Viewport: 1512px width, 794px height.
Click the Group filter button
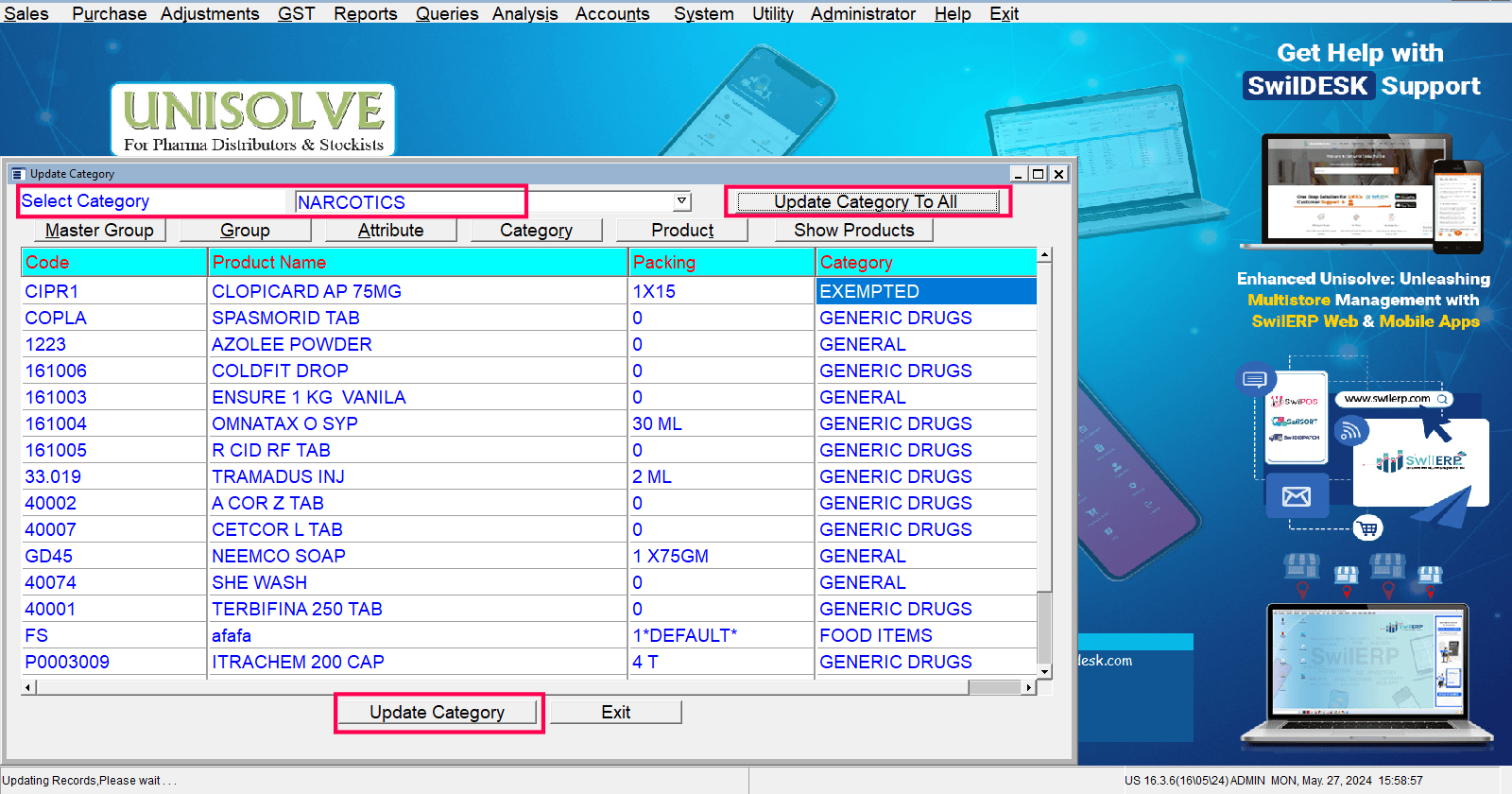[245, 230]
